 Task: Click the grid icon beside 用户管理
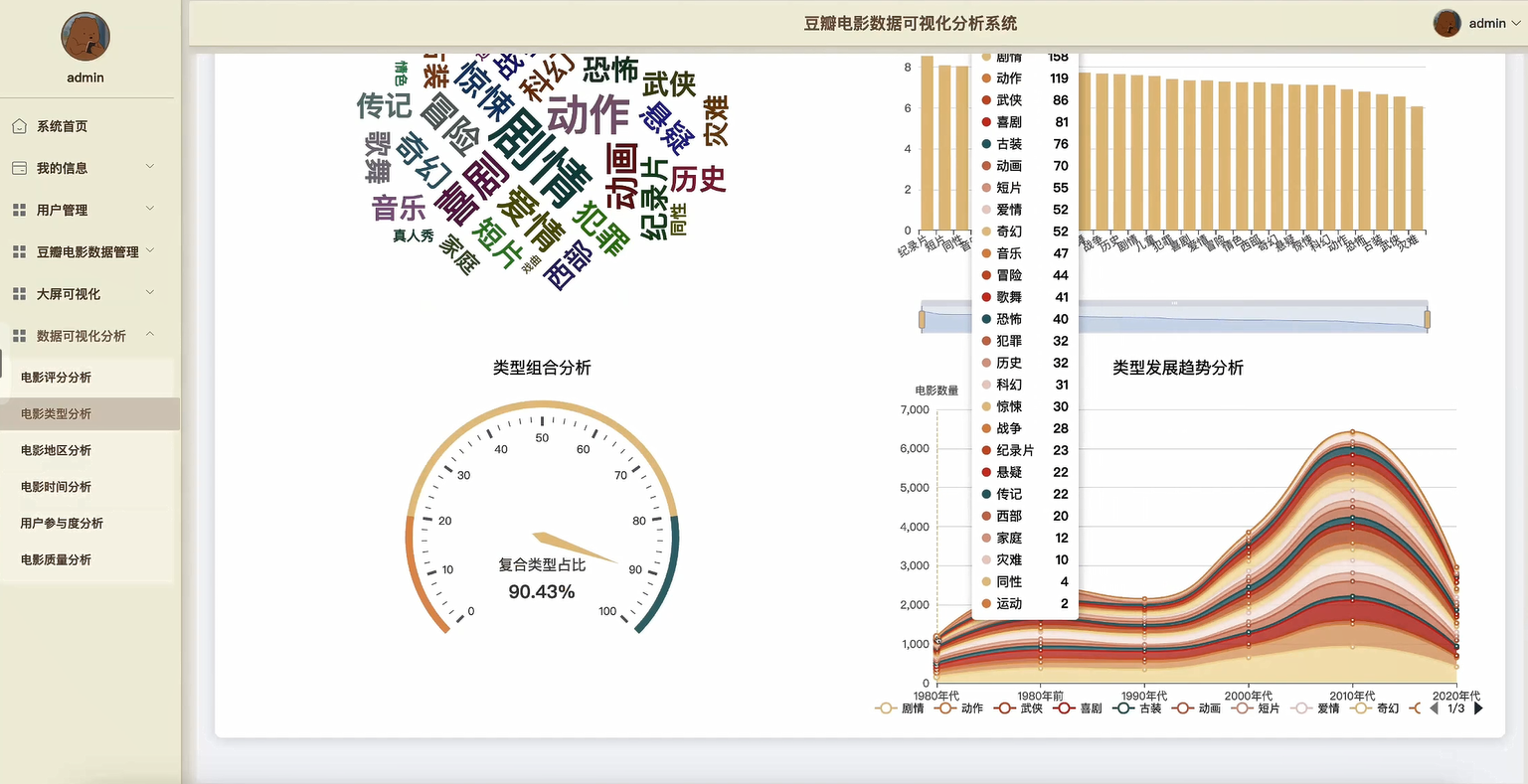(19, 210)
